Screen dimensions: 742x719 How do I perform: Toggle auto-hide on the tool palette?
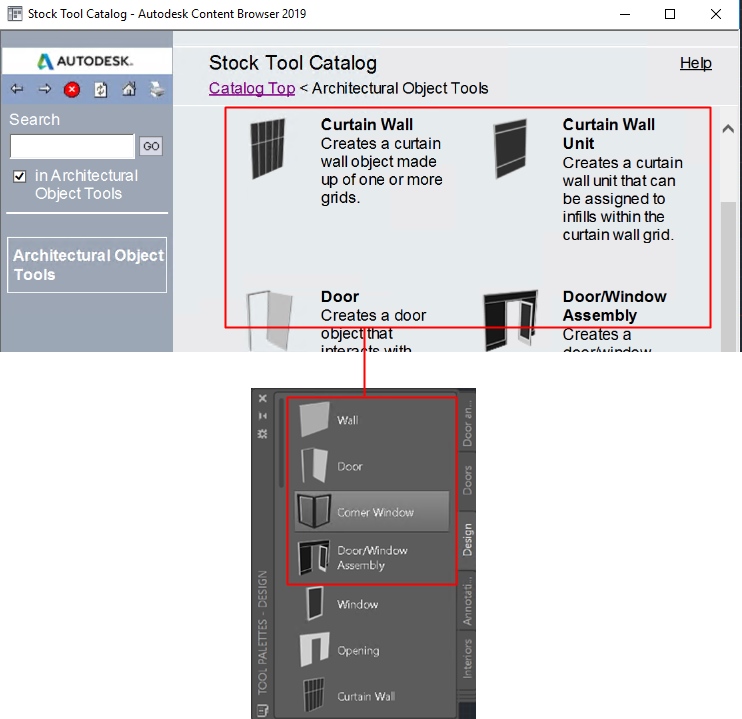click(x=263, y=416)
